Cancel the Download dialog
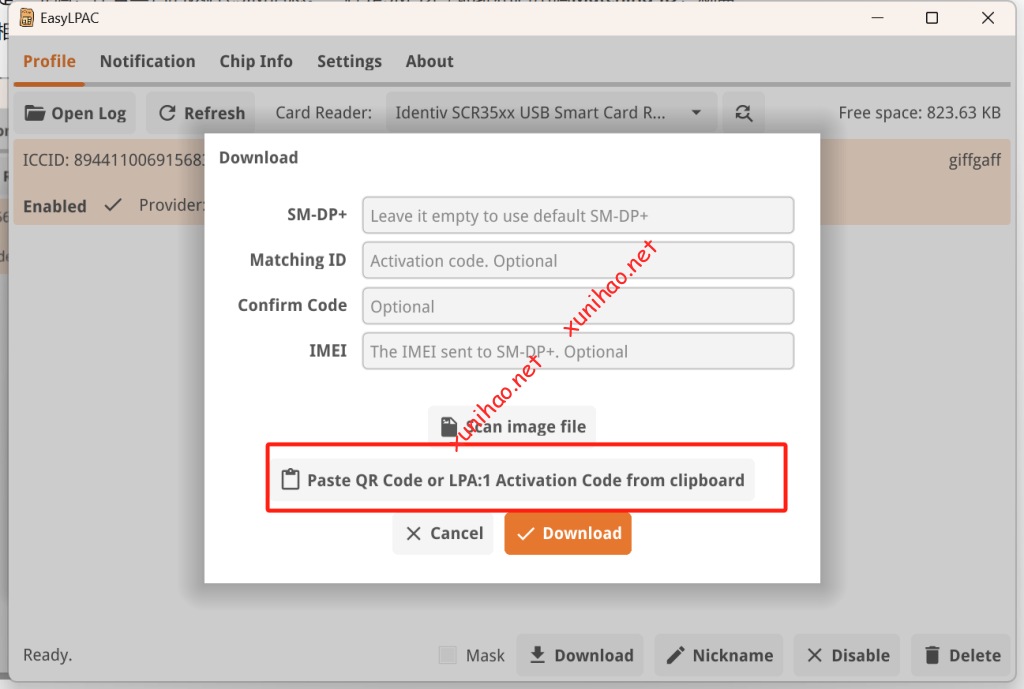Screen dimensions: 1024x689 [x=443, y=534]
